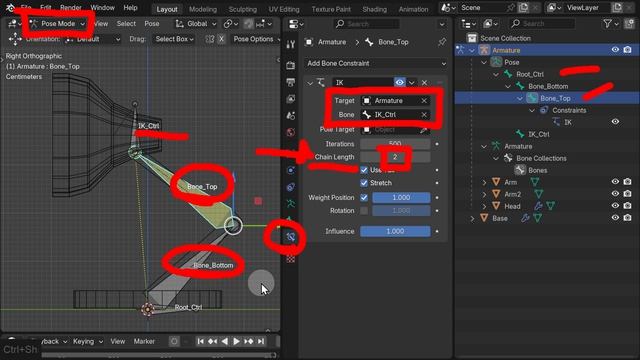Collapse the IK constraint panel
The image size is (640, 360).
click(x=310, y=83)
